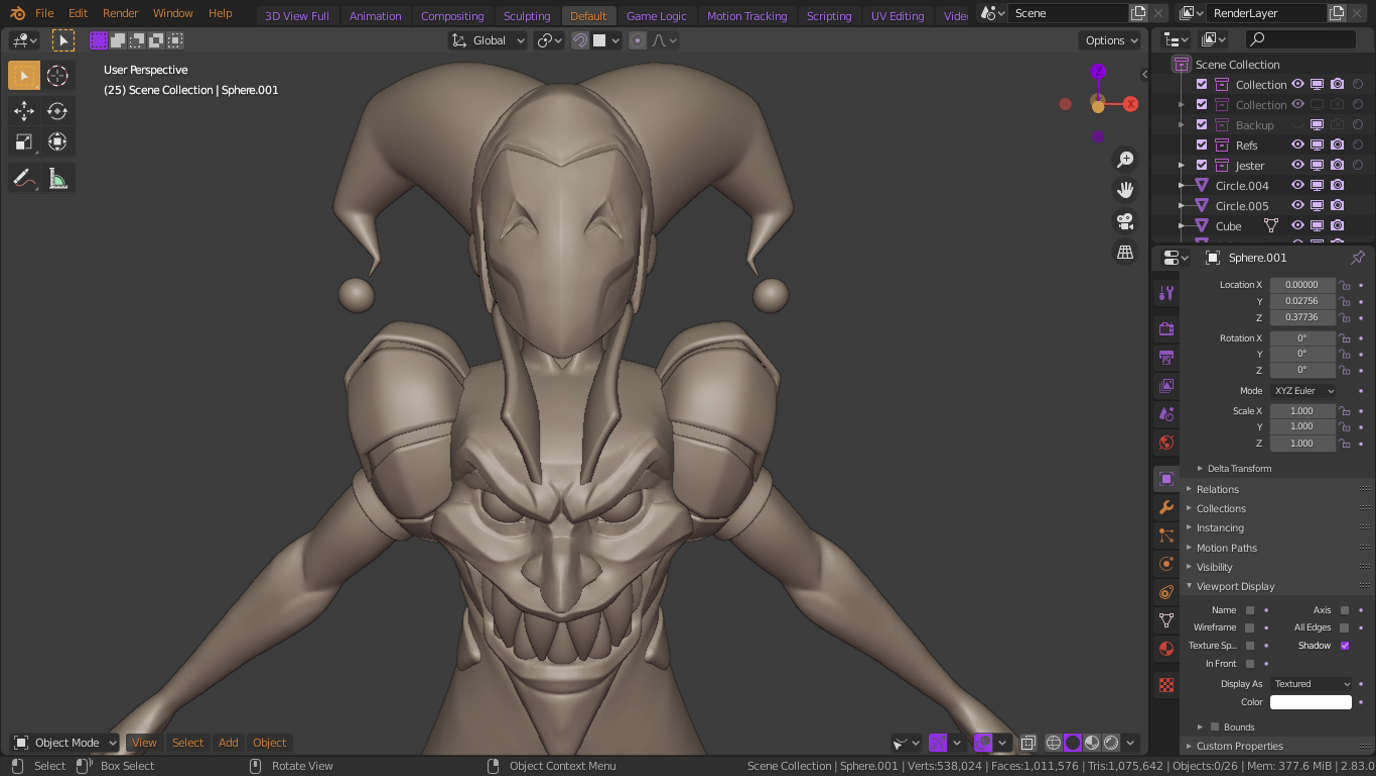
Task: Expand the Relations panel
Action: (x=1217, y=490)
